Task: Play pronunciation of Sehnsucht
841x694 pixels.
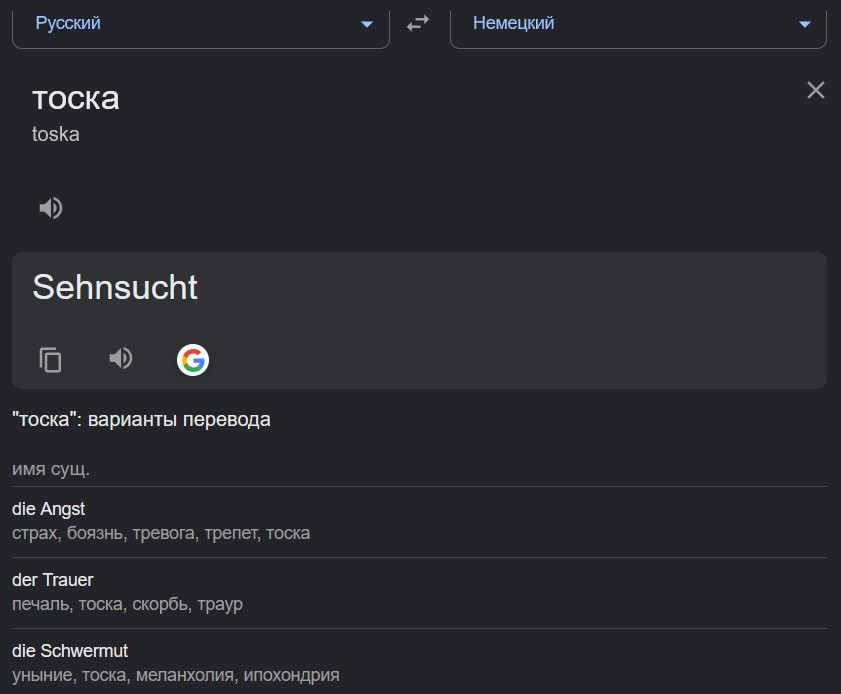Action: click(121, 358)
